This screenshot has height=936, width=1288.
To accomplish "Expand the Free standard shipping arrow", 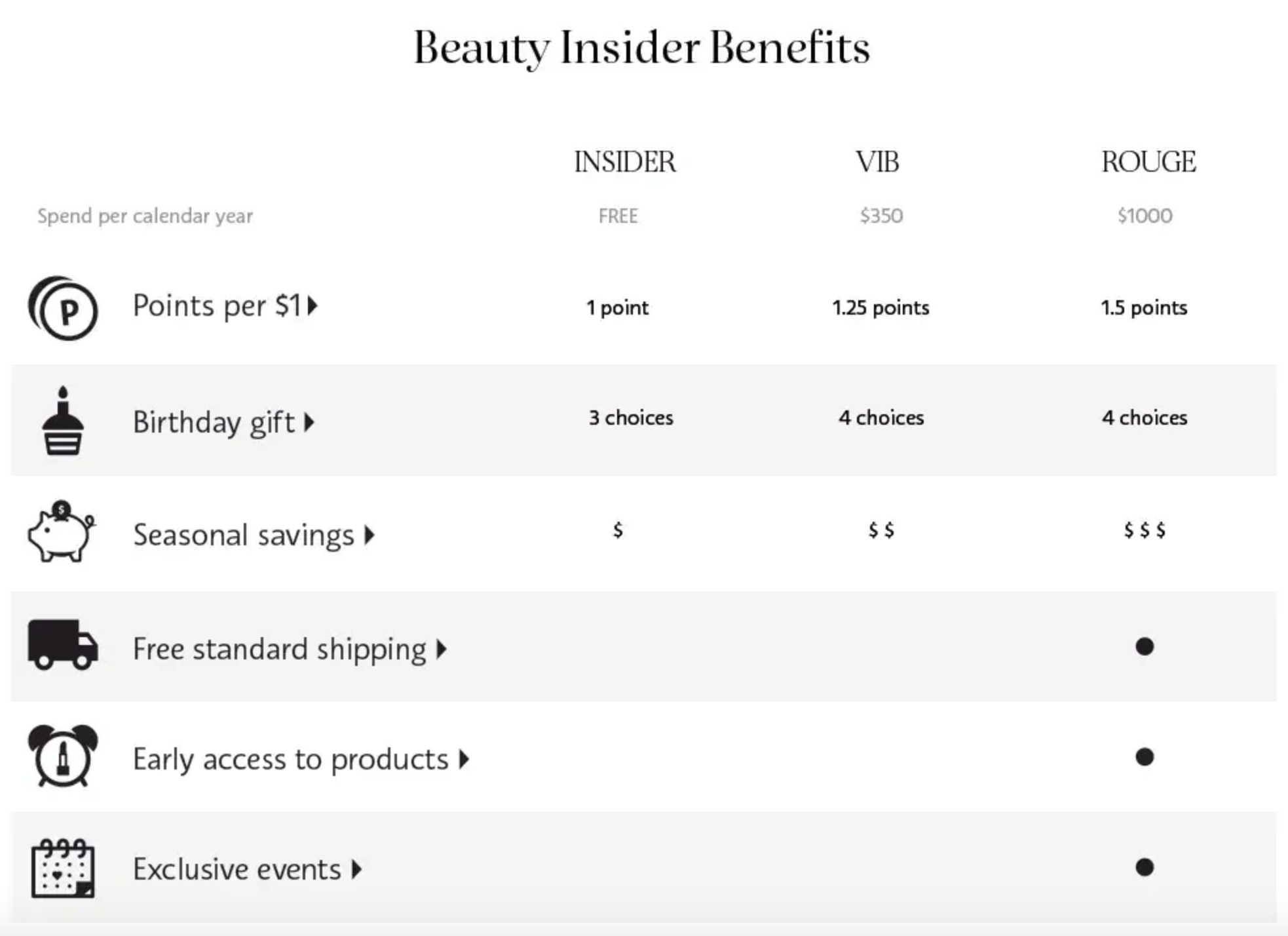I will (x=442, y=650).
